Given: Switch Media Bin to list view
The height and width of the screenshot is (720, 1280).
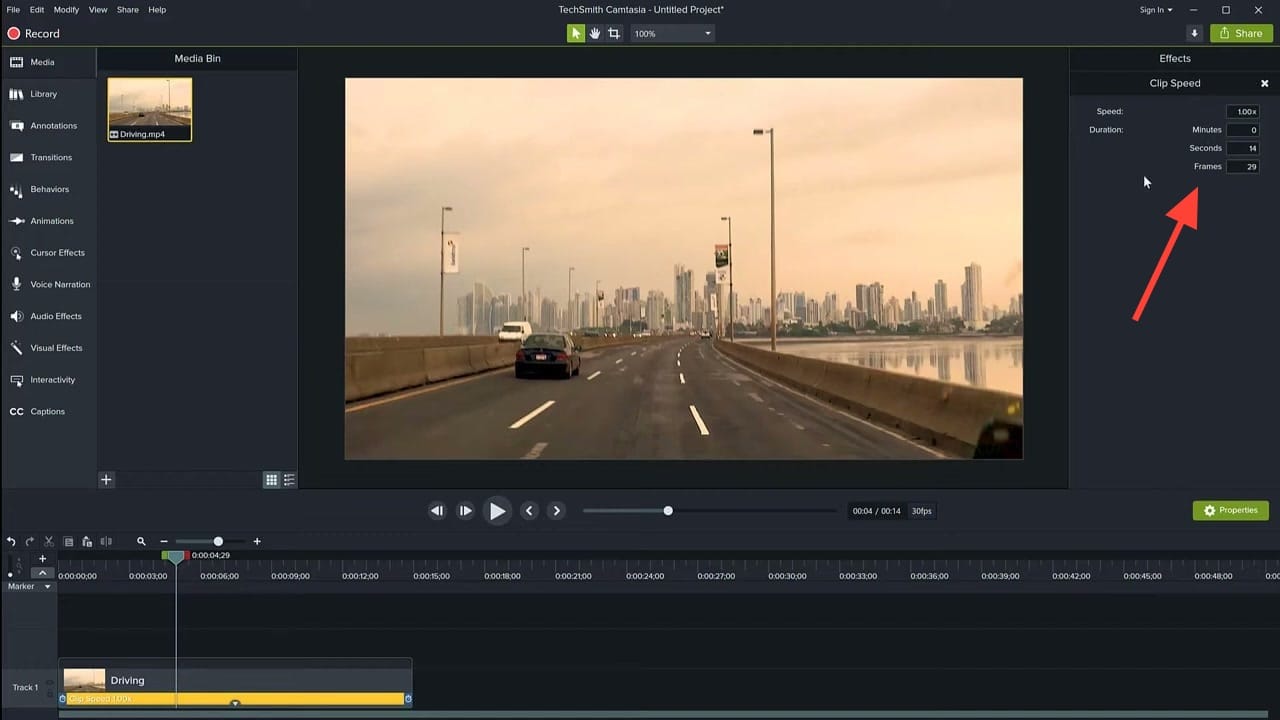Looking at the screenshot, I should click(289, 479).
